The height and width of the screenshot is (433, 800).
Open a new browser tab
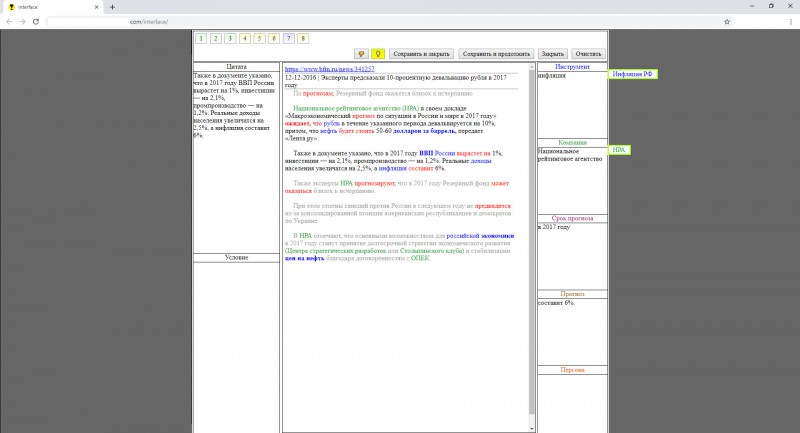click(x=112, y=7)
